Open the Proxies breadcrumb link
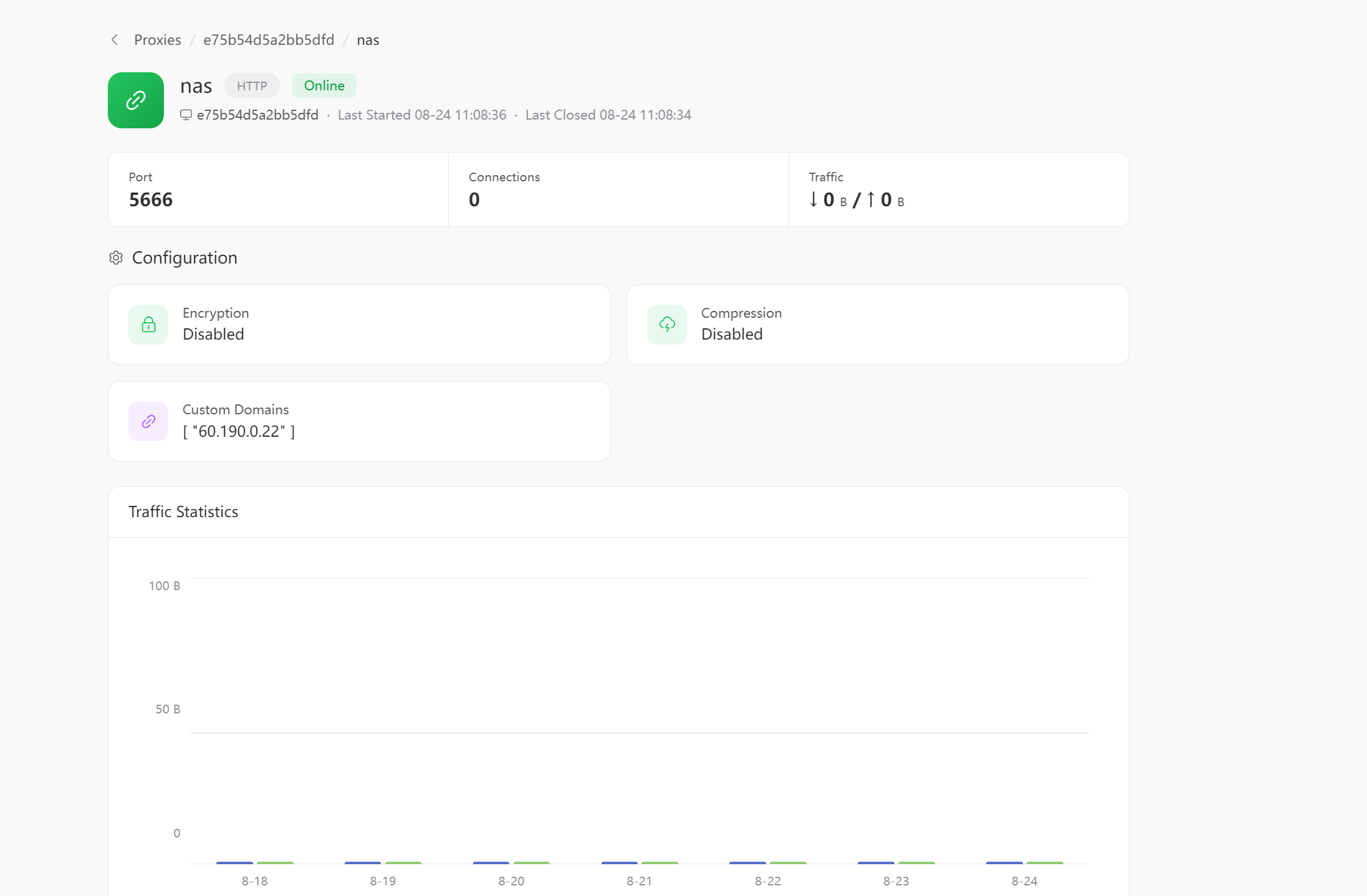Screen dimensions: 1367x896 point(158,40)
